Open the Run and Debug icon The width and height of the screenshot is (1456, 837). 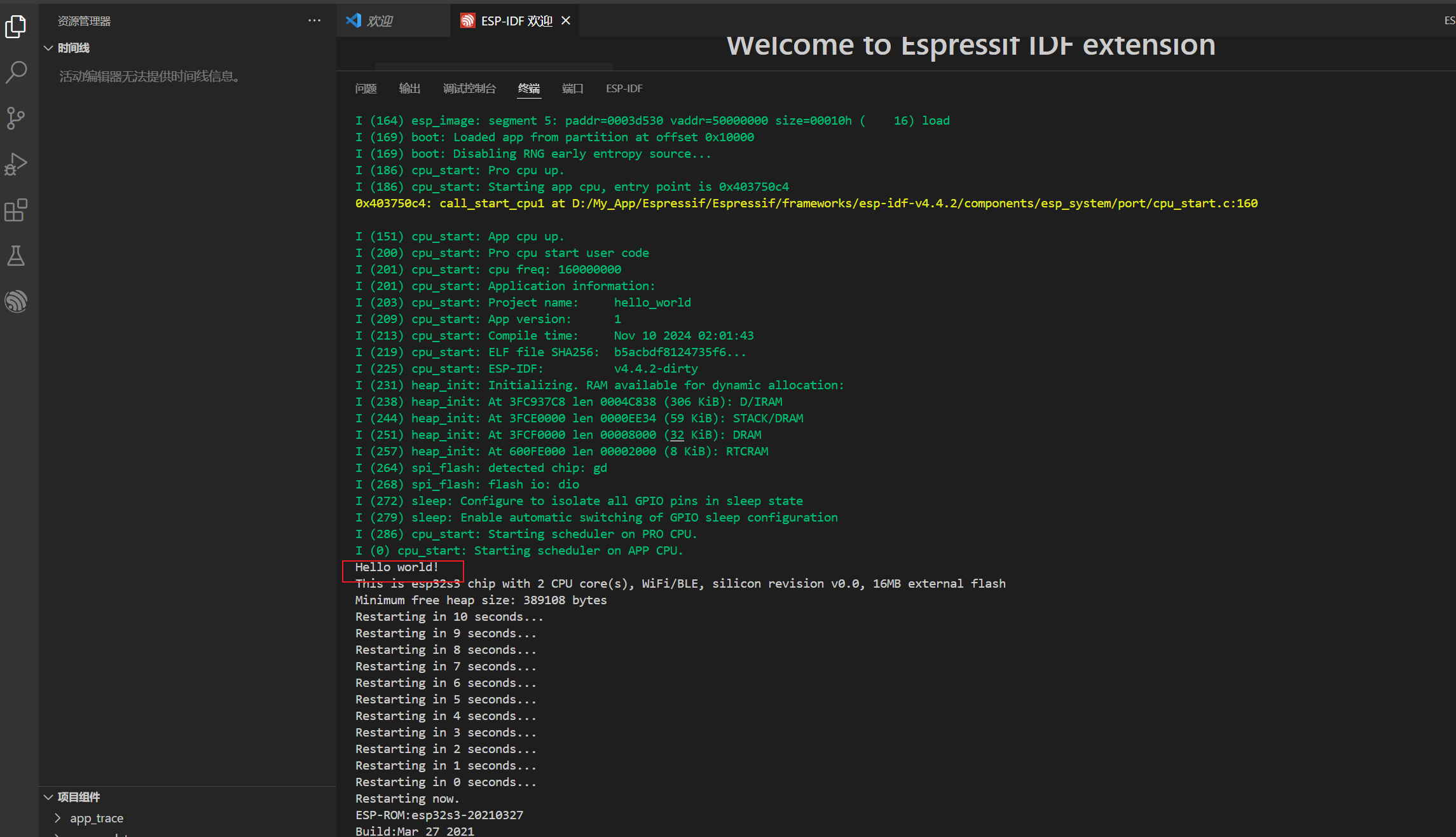click(16, 164)
